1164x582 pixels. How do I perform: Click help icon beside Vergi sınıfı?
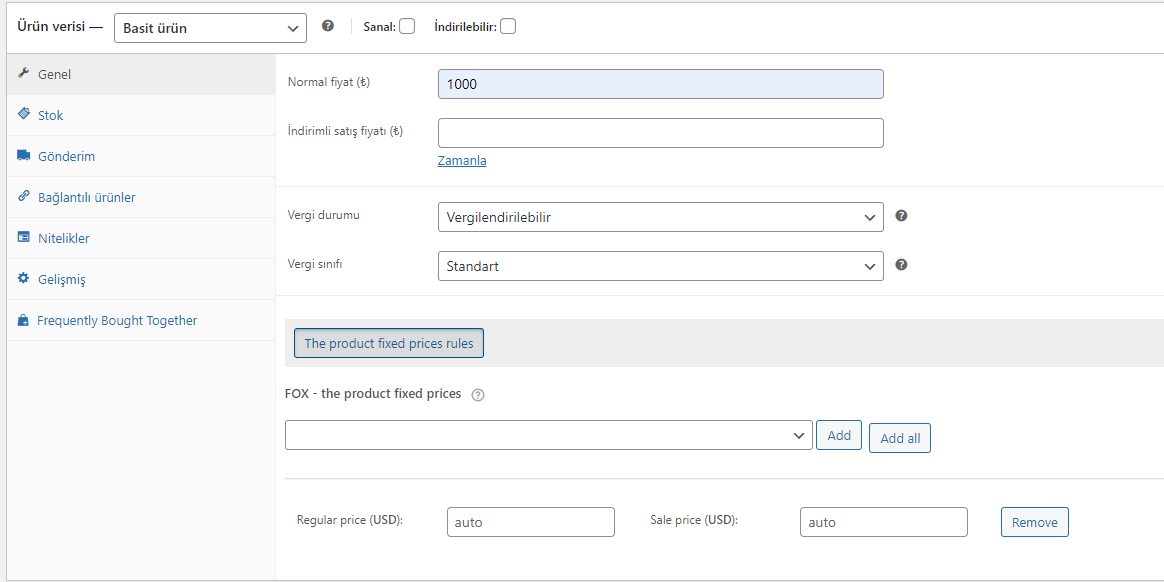pyautogui.click(x=901, y=264)
